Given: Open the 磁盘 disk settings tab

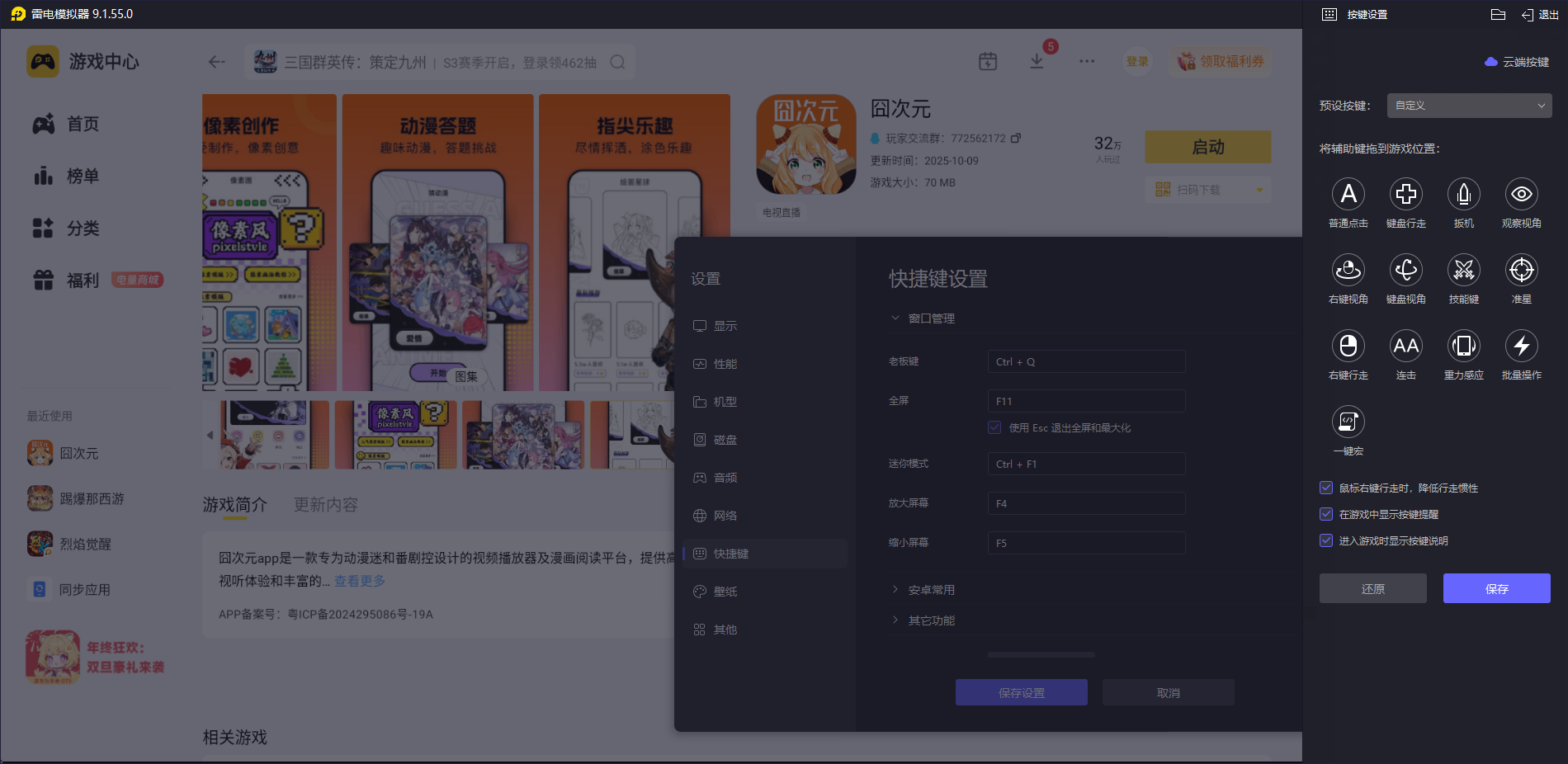Looking at the screenshot, I should click(765, 440).
